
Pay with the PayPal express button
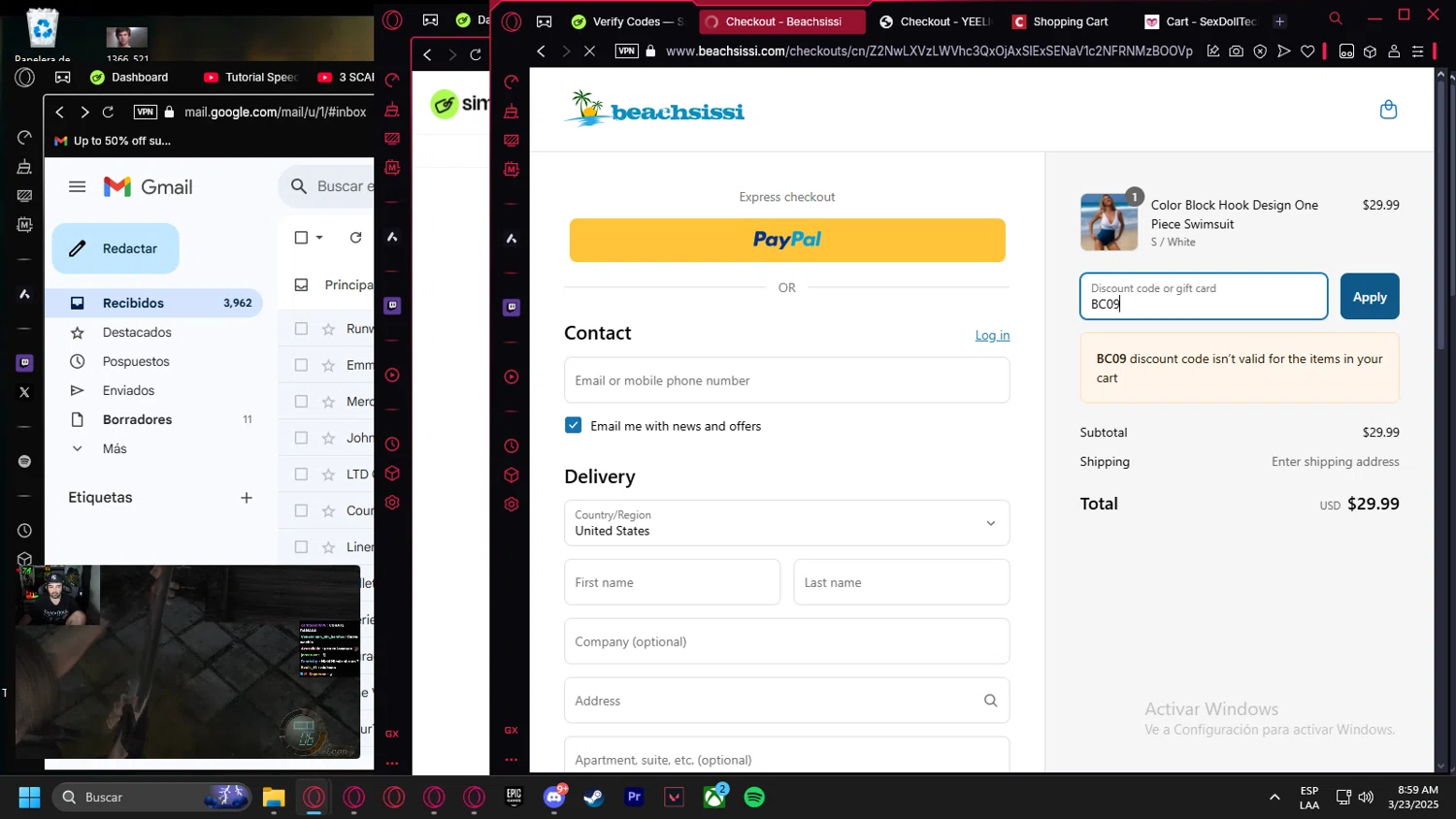click(x=787, y=240)
